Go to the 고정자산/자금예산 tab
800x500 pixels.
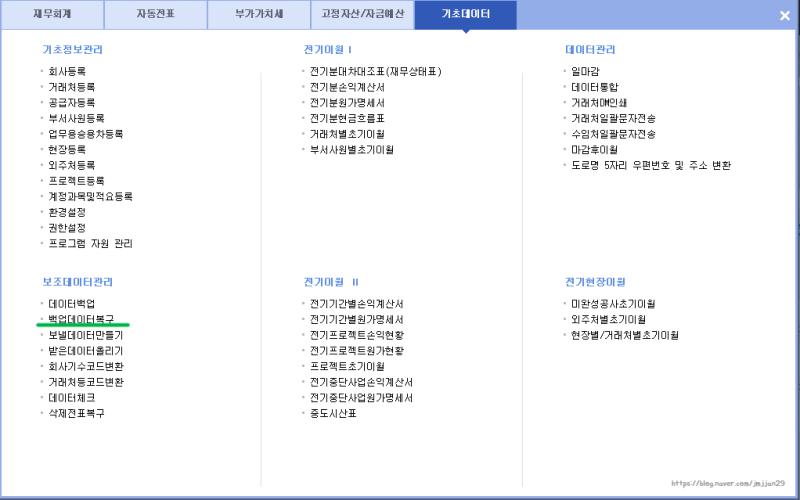pos(362,14)
